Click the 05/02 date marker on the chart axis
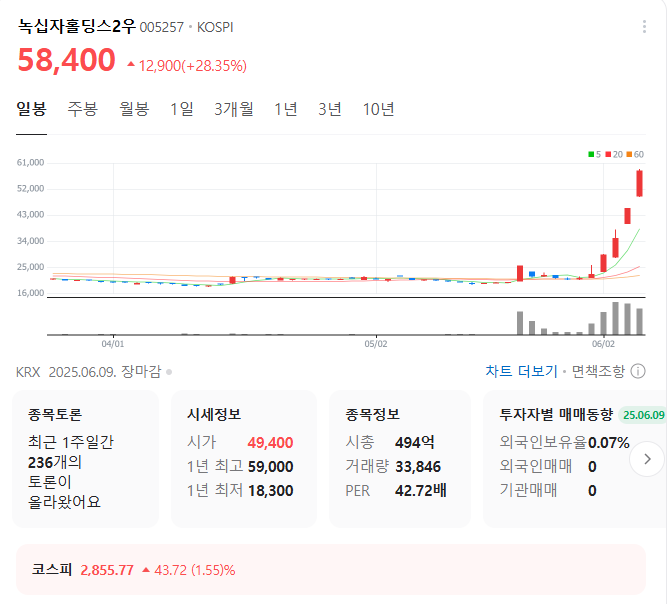Screen dimensions: 668x604 pos(376,344)
